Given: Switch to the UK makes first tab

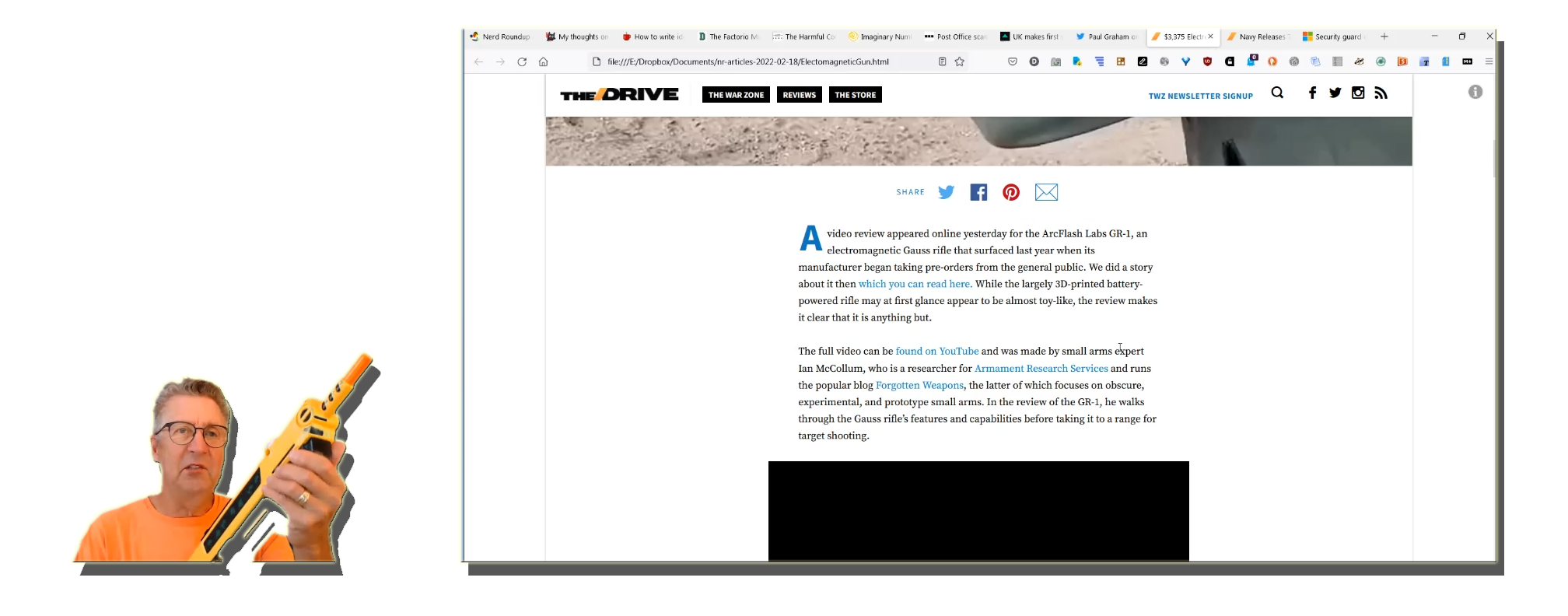Looking at the screenshot, I should pyautogui.click(x=1031, y=37).
